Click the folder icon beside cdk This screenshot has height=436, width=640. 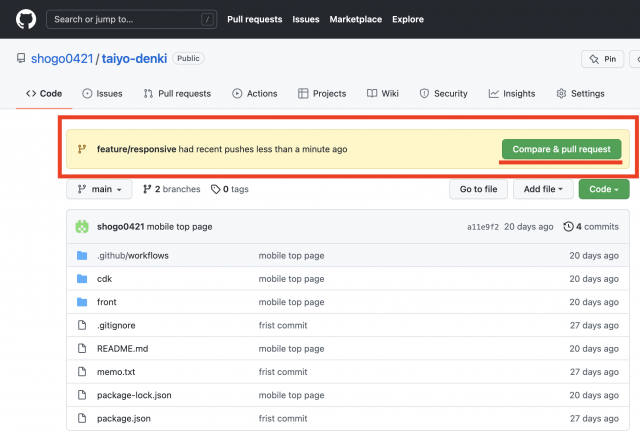pyautogui.click(x=82, y=279)
